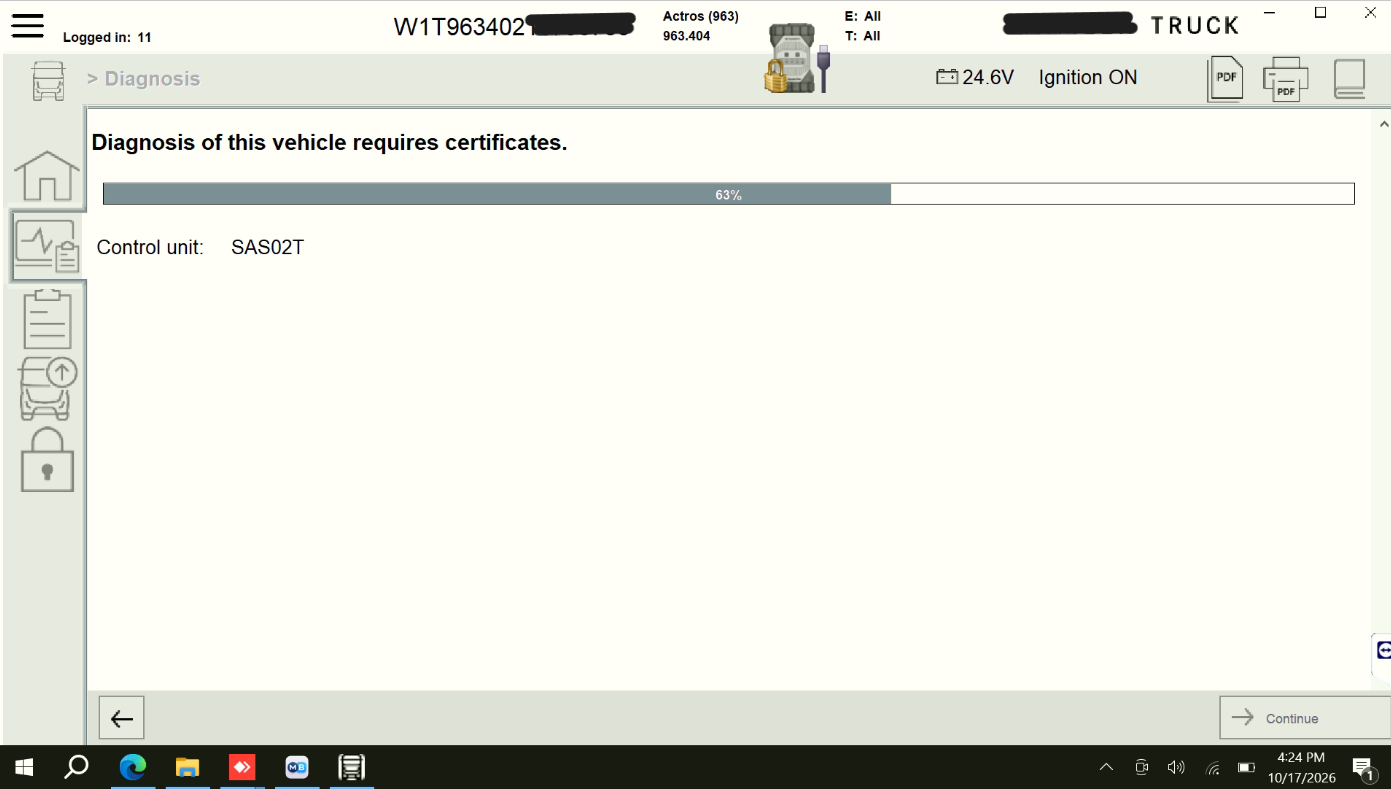
Task: Switch to the truck diagnosis taskbar app
Action: click(x=351, y=767)
